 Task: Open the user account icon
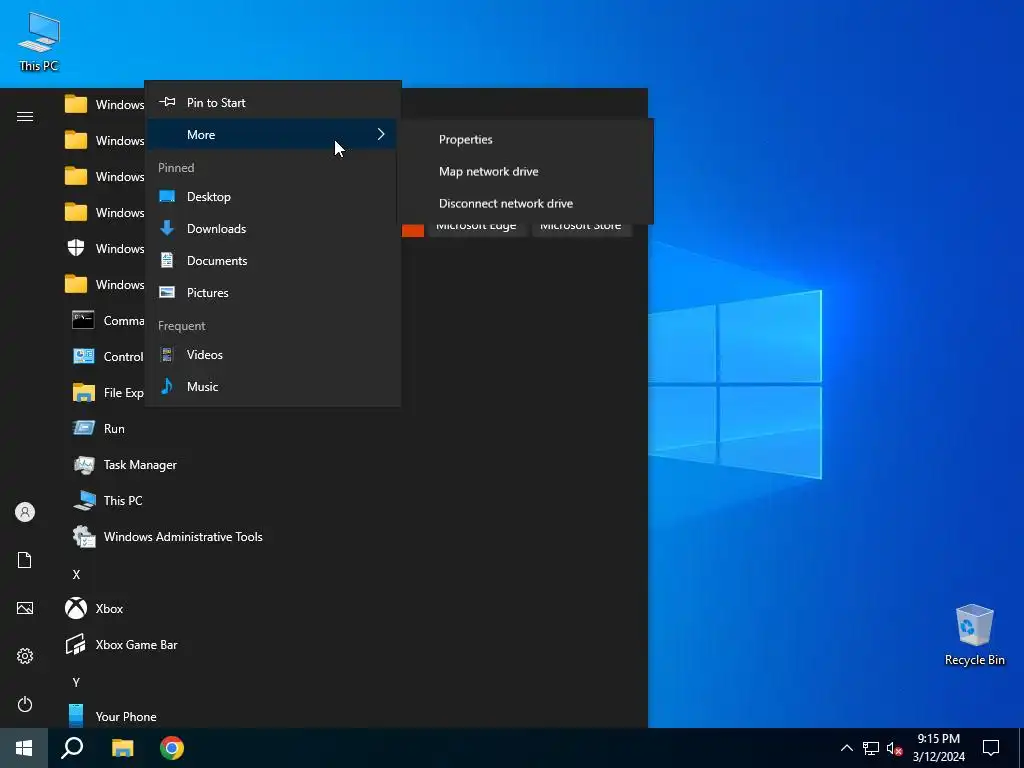pyautogui.click(x=25, y=512)
